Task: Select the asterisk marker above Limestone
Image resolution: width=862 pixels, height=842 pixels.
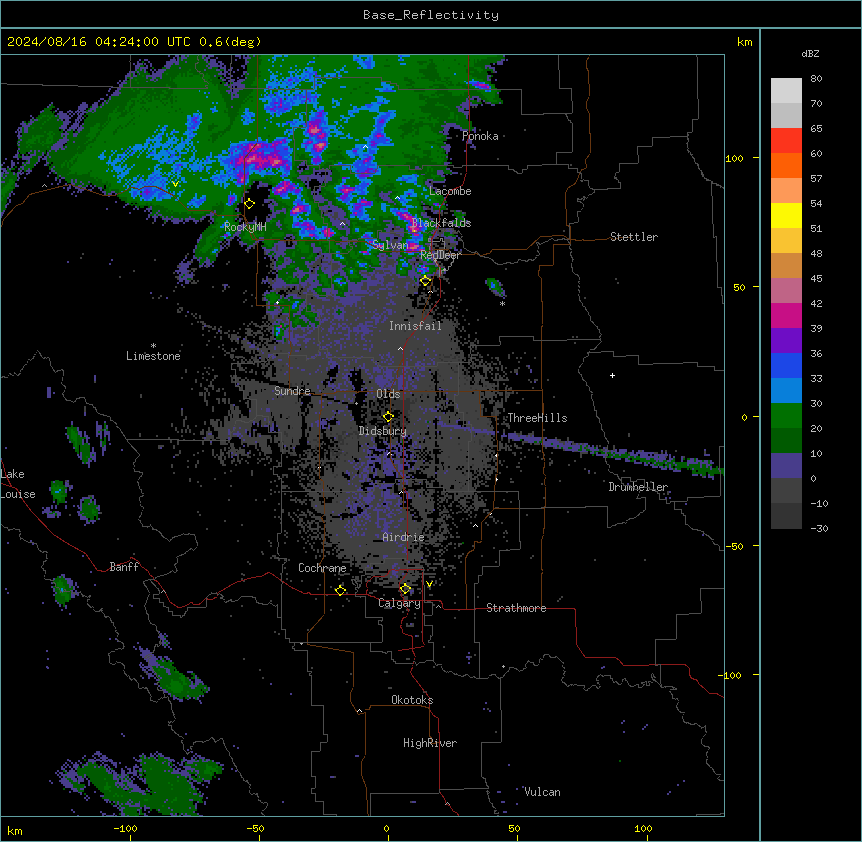Action: pos(153,346)
